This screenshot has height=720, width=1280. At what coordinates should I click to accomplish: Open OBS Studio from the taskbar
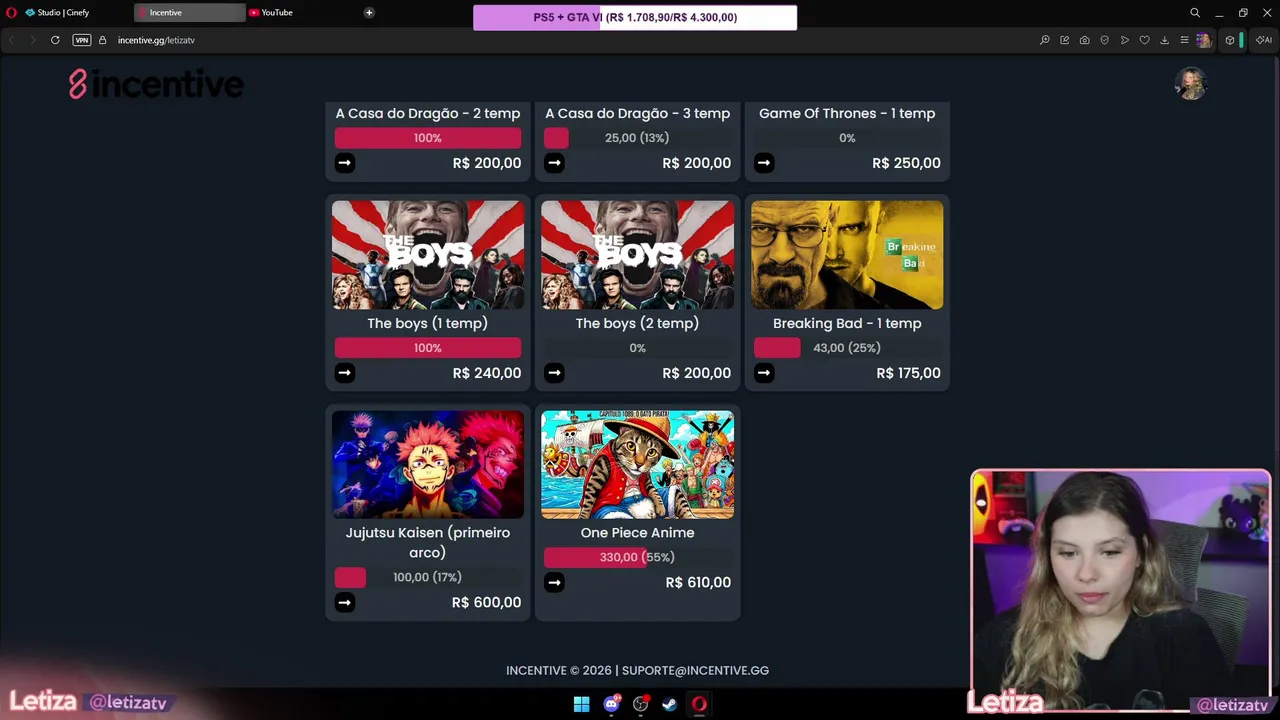[x=640, y=704]
